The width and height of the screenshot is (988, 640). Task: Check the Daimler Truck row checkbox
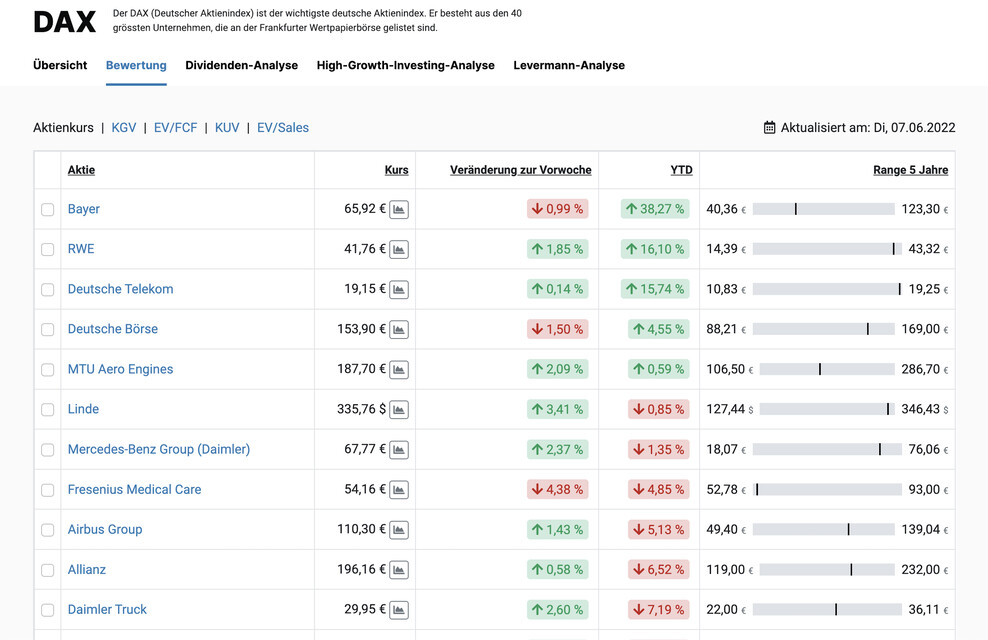point(48,610)
